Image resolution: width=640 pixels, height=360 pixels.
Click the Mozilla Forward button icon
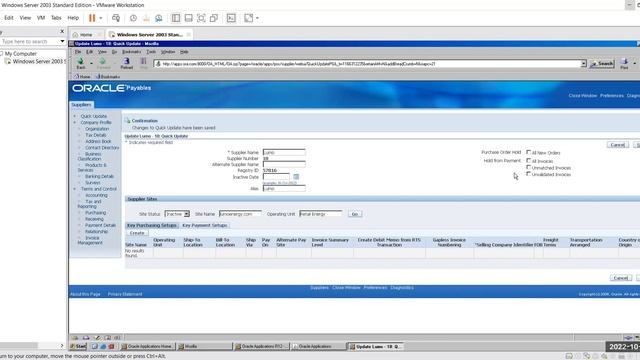[104, 63]
